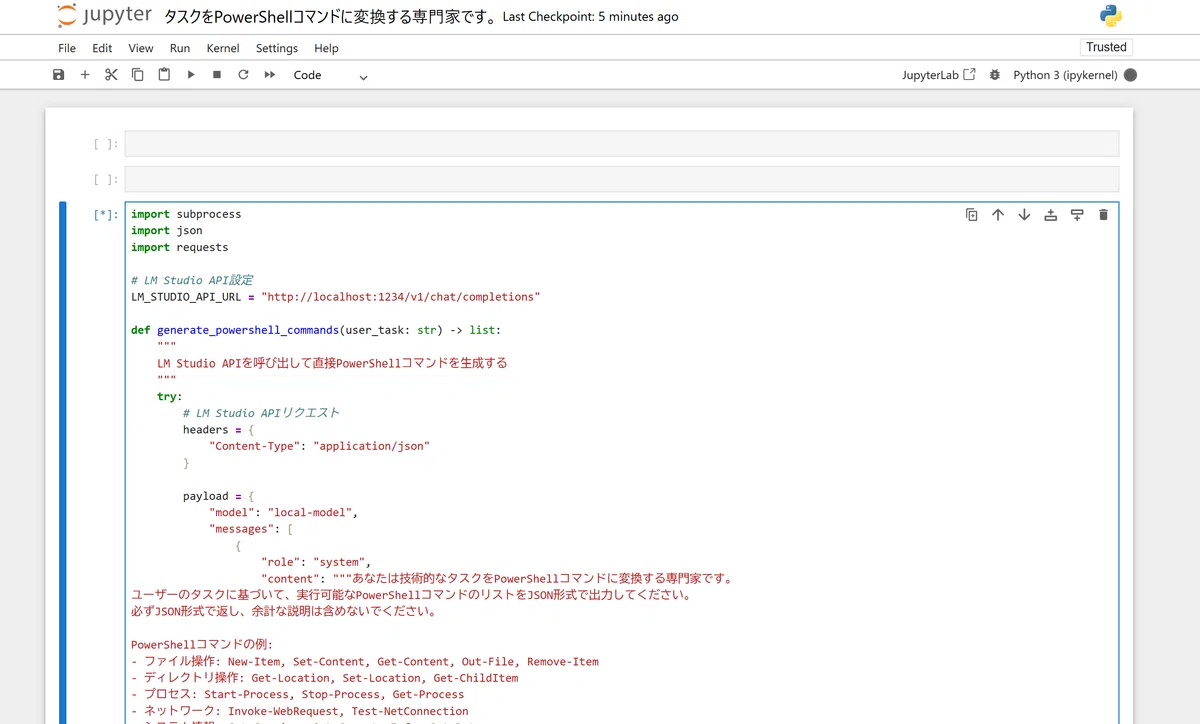This screenshot has width=1200, height=724.
Task: Collapse the running cell via its blue bar
Action: (63, 462)
